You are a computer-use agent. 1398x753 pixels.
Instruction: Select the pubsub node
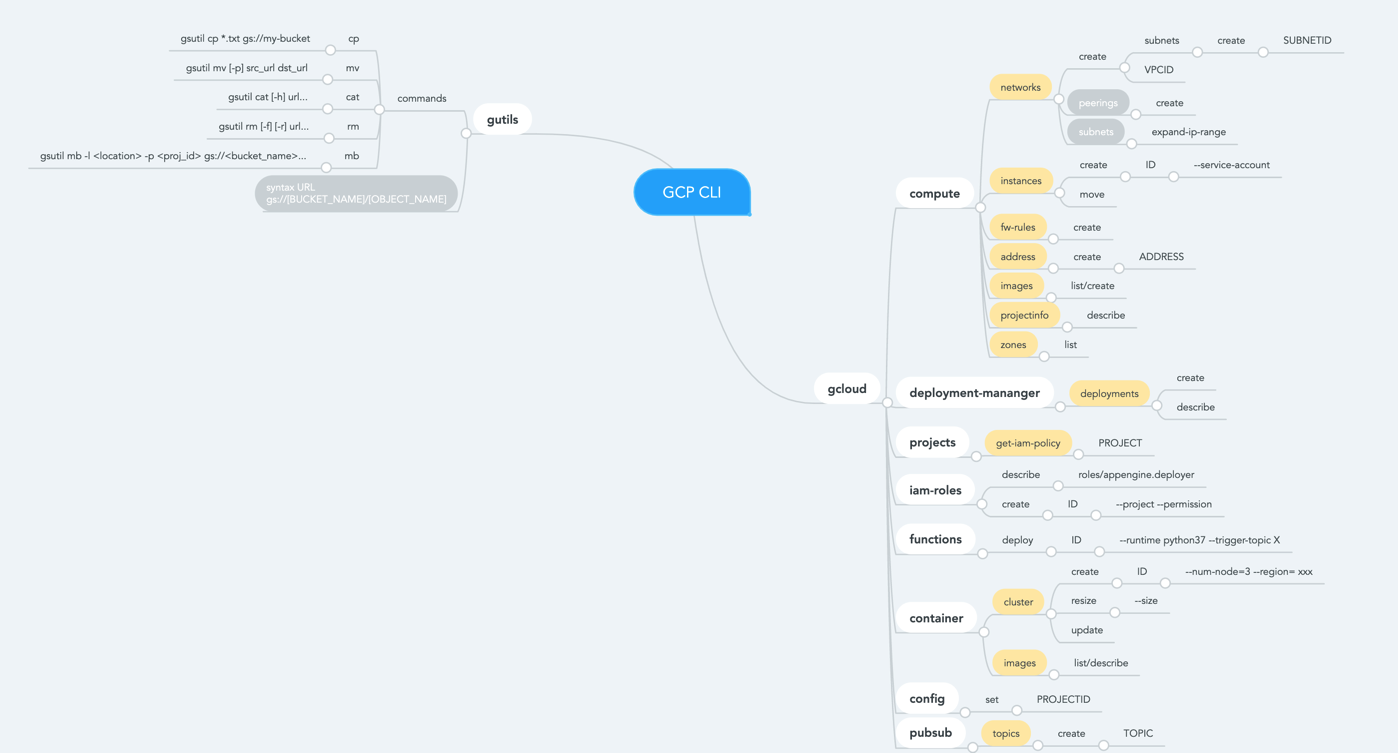(x=930, y=733)
